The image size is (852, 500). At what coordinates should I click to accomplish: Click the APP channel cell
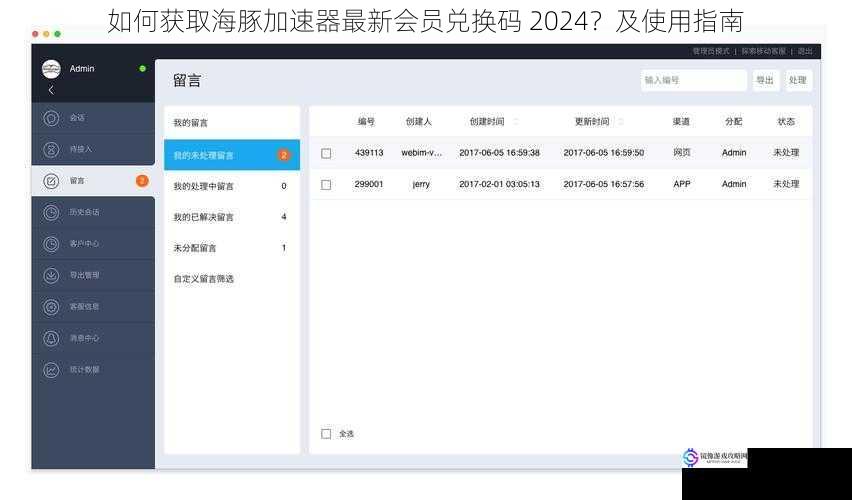click(x=682, y=184)
